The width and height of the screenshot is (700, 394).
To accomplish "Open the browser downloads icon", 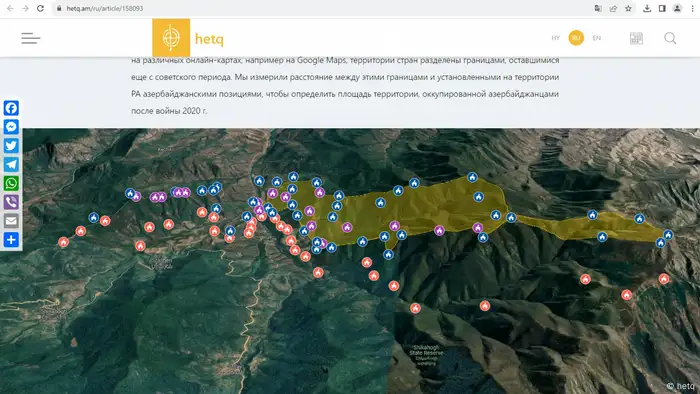I will point(646,8).
